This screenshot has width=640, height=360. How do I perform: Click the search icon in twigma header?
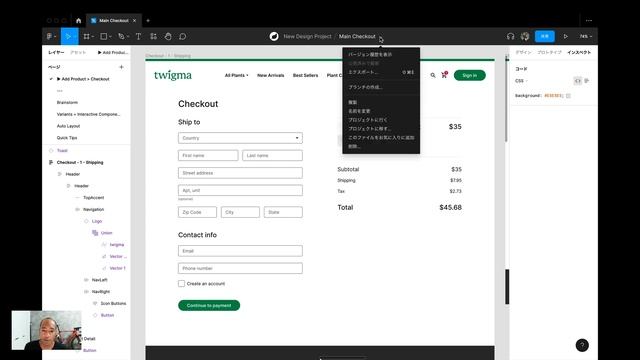433,75
